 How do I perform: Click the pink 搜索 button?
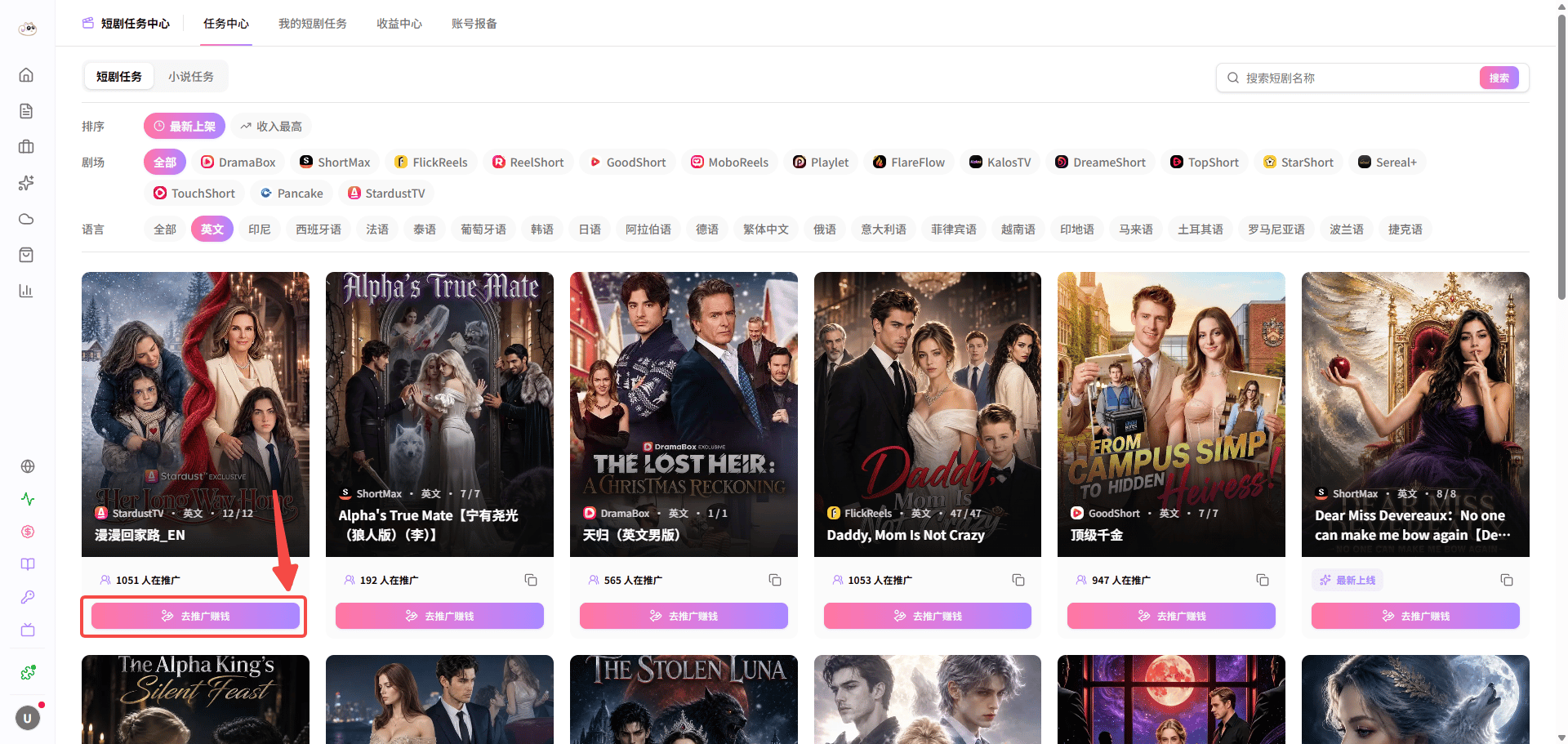pos(1499,78)
